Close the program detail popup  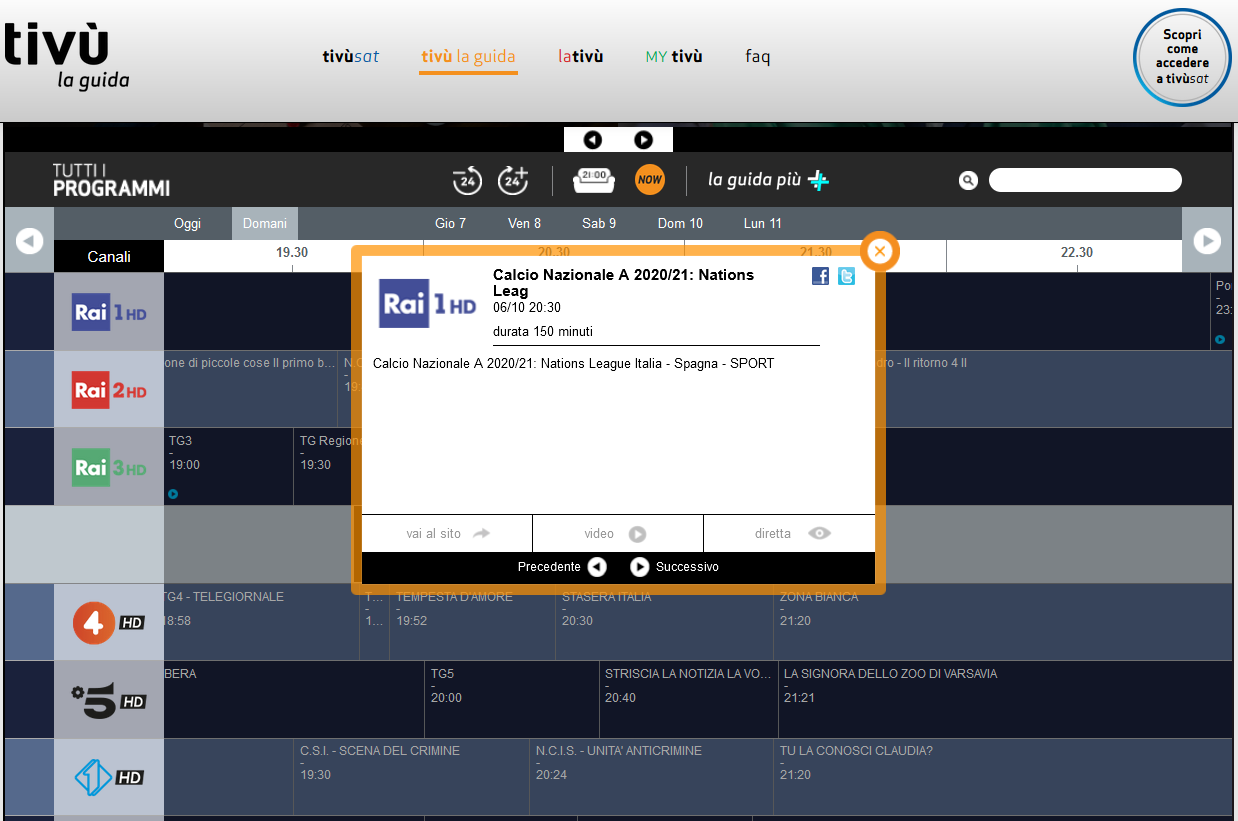[880, 251]
